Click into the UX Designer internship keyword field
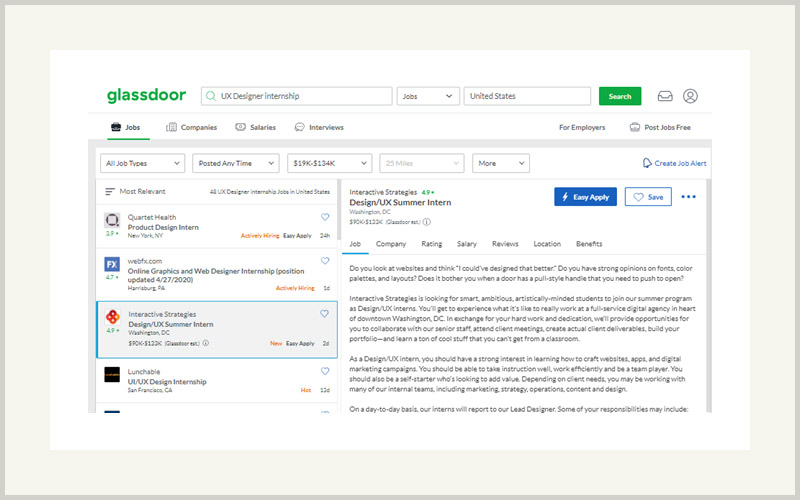Screen dimensions: 800x500 pyautogui.click(x=296, y=96)
